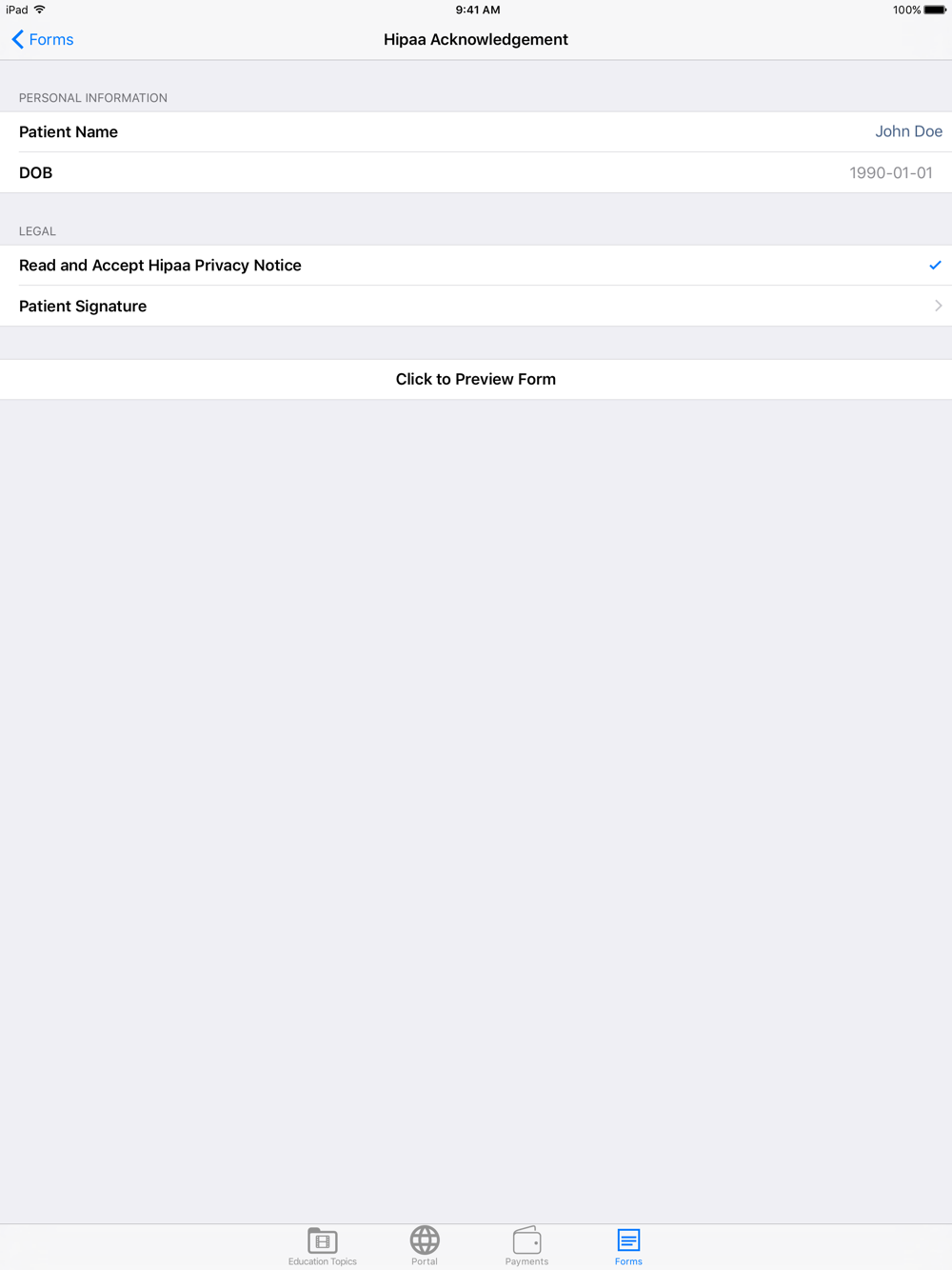This screenshot has height=1270, width=952.
Task: Change the 1990-01-01 DOB value
Action: coord(891,172)
